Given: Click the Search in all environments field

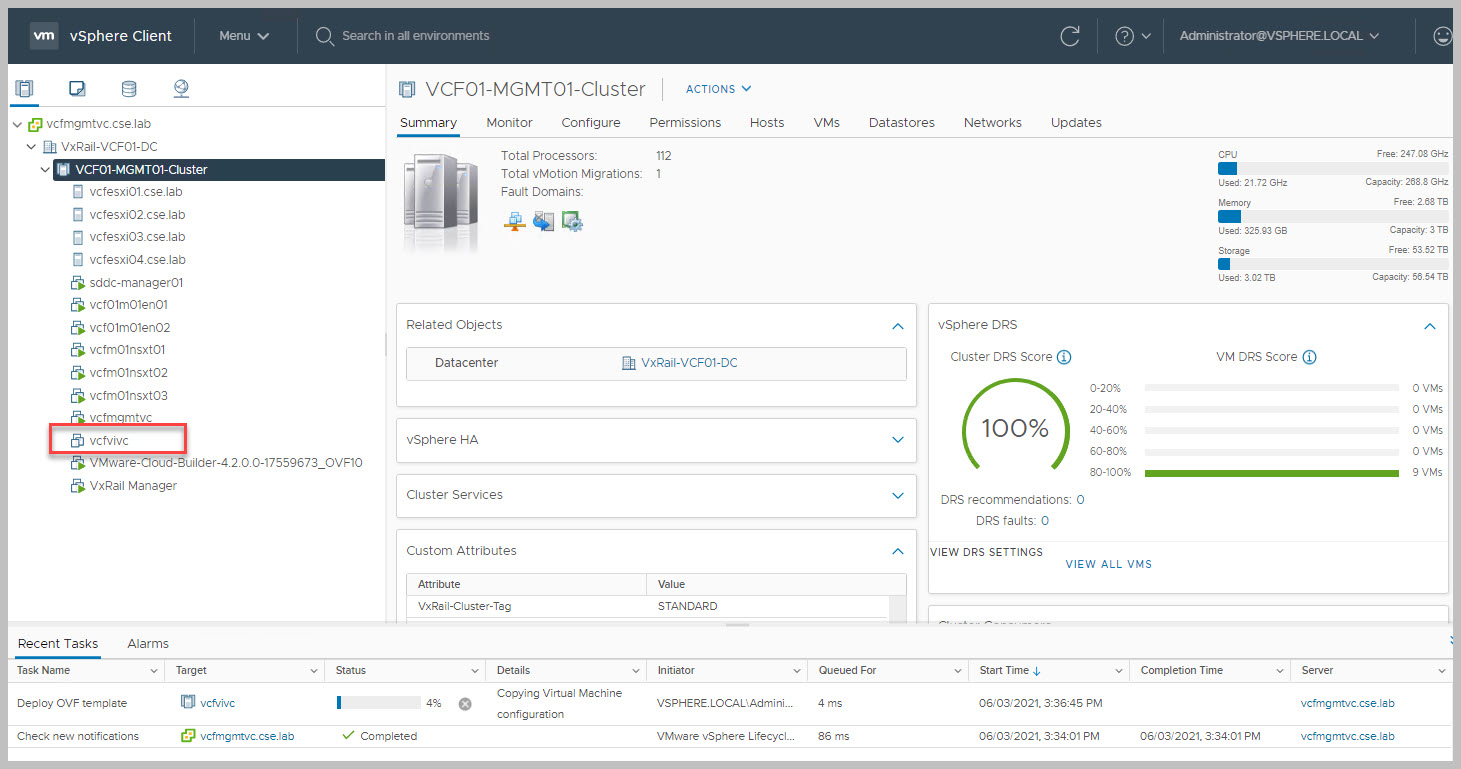Looking at the screenshot, I should coord(415,36).
